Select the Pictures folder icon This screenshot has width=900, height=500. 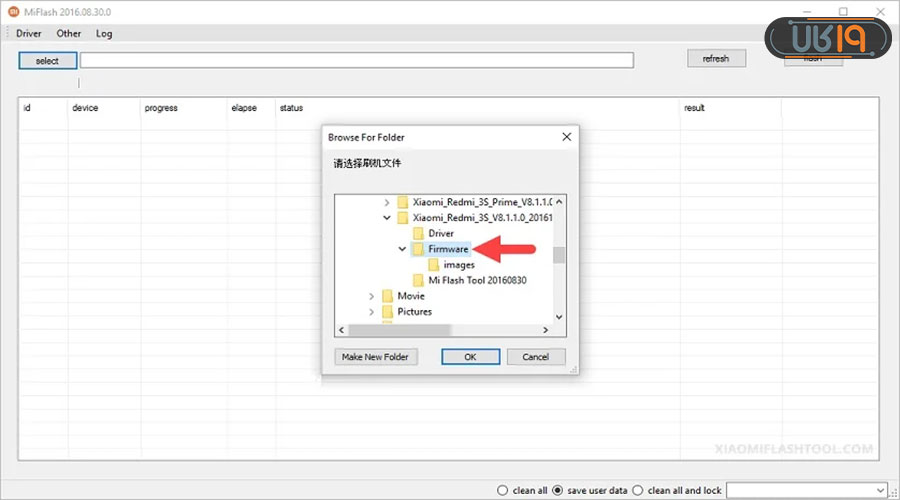click(386, 312)
